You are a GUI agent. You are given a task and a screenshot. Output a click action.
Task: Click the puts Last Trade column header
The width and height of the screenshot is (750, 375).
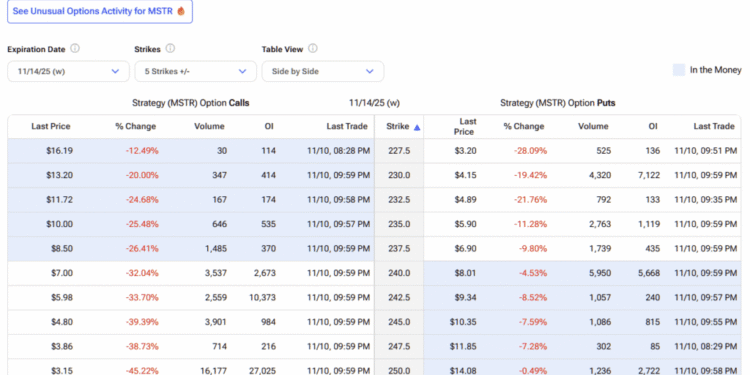tap(714, 126)
